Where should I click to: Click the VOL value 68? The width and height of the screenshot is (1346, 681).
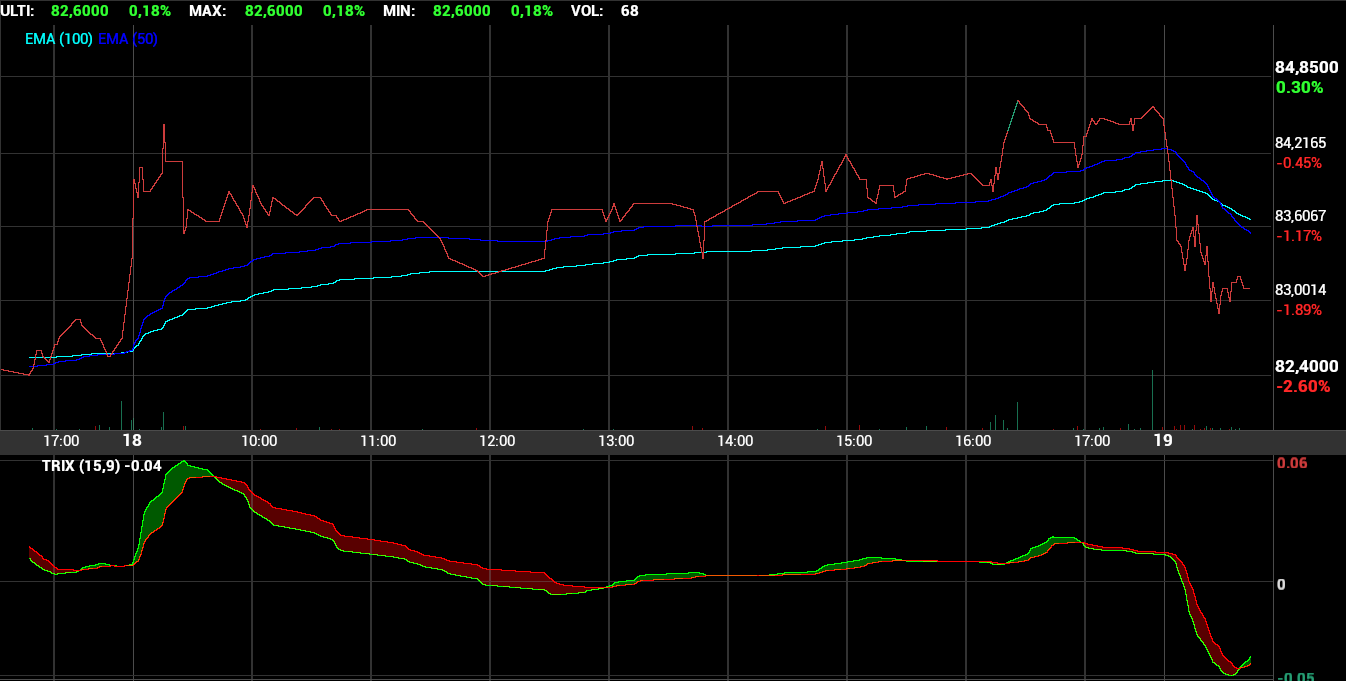point(630,11)
